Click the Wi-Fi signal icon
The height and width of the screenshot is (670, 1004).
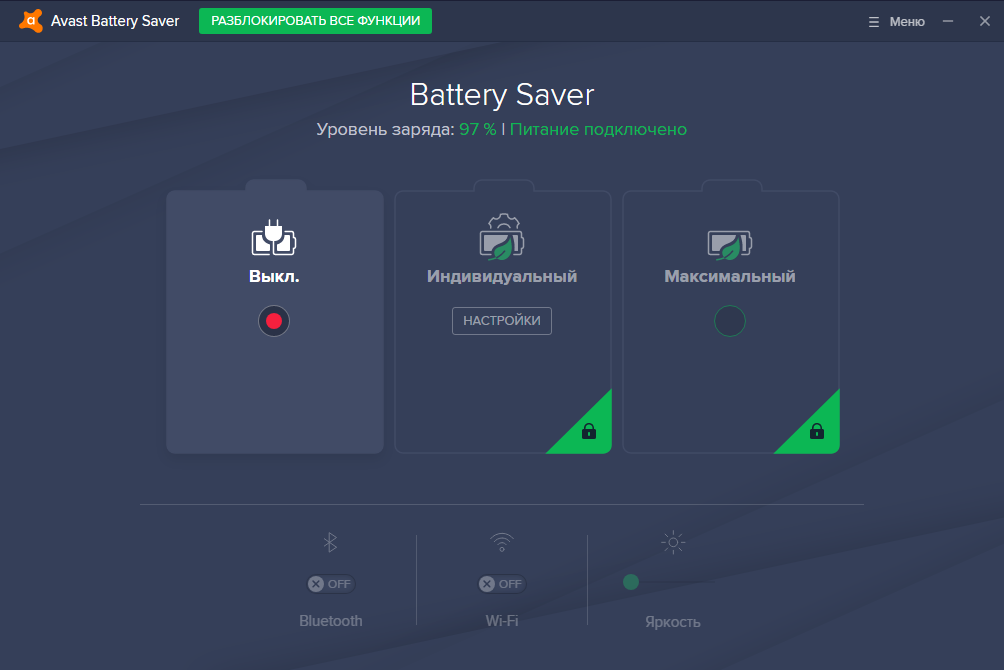[x=502, y=543]
